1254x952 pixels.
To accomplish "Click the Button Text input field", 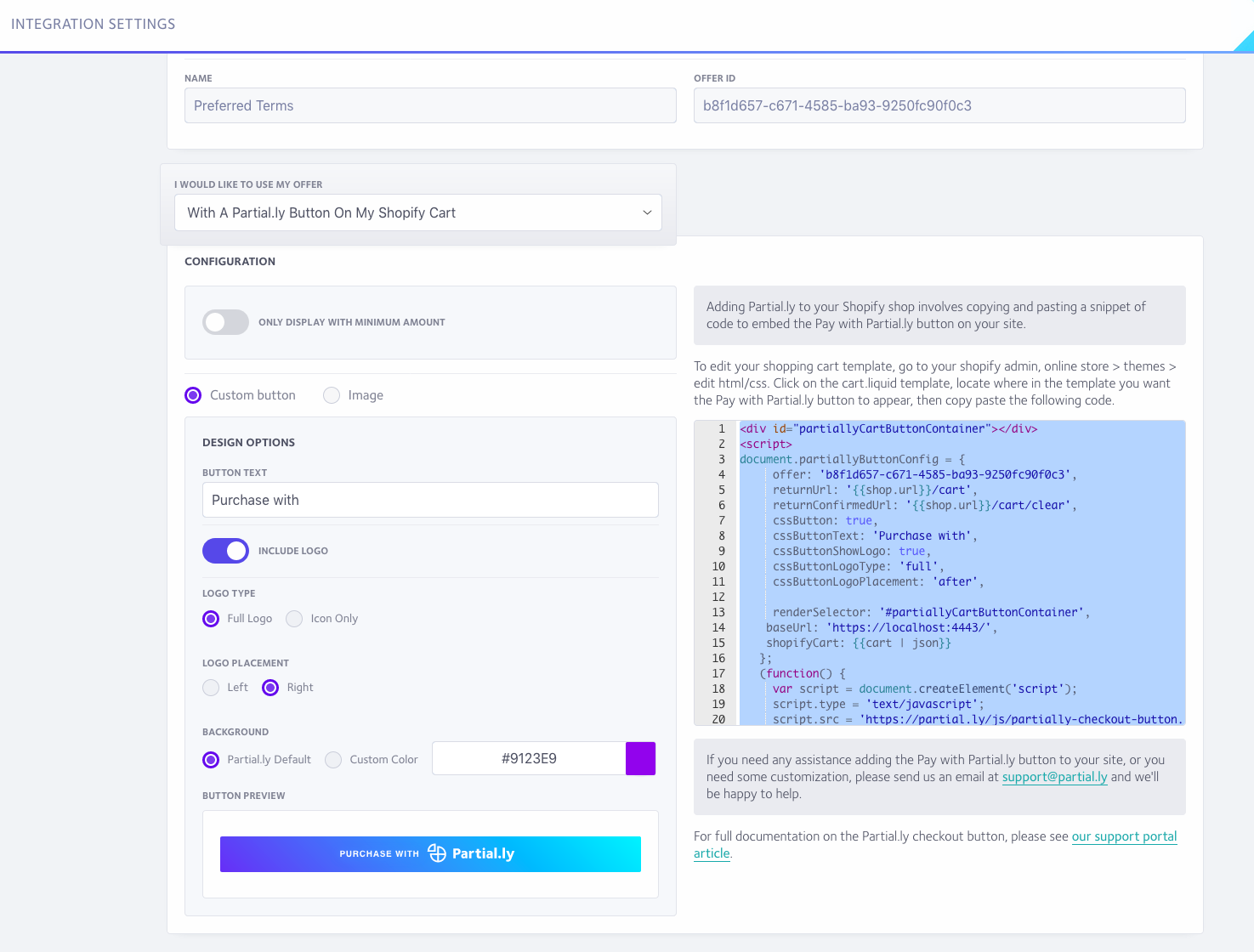I will [430, 500].
